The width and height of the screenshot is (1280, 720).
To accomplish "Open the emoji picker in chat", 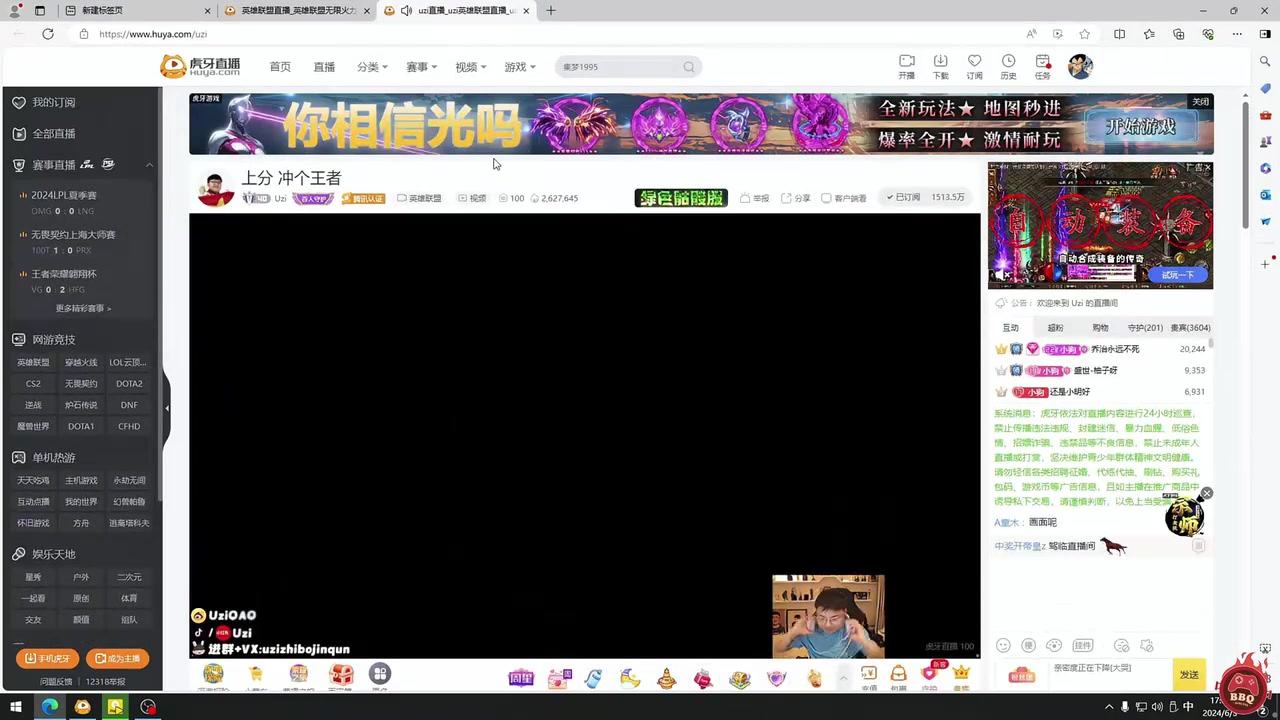I will [1003, 646].
